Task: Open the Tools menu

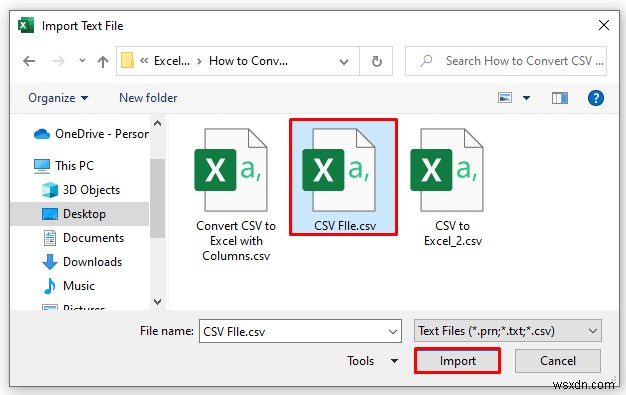Action: click(361, 361)
